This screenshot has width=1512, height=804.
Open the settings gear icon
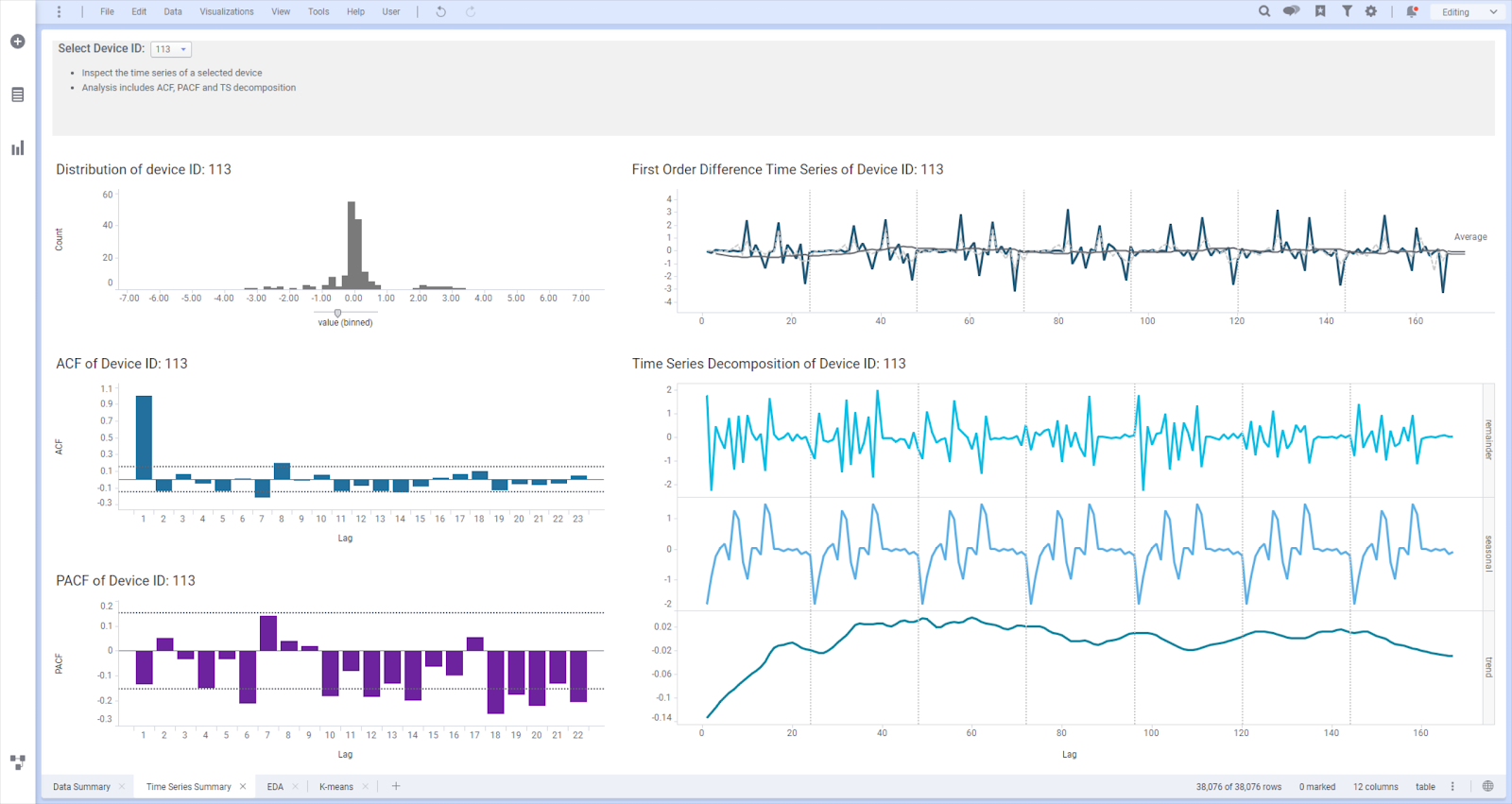(x=1371, y=11)
